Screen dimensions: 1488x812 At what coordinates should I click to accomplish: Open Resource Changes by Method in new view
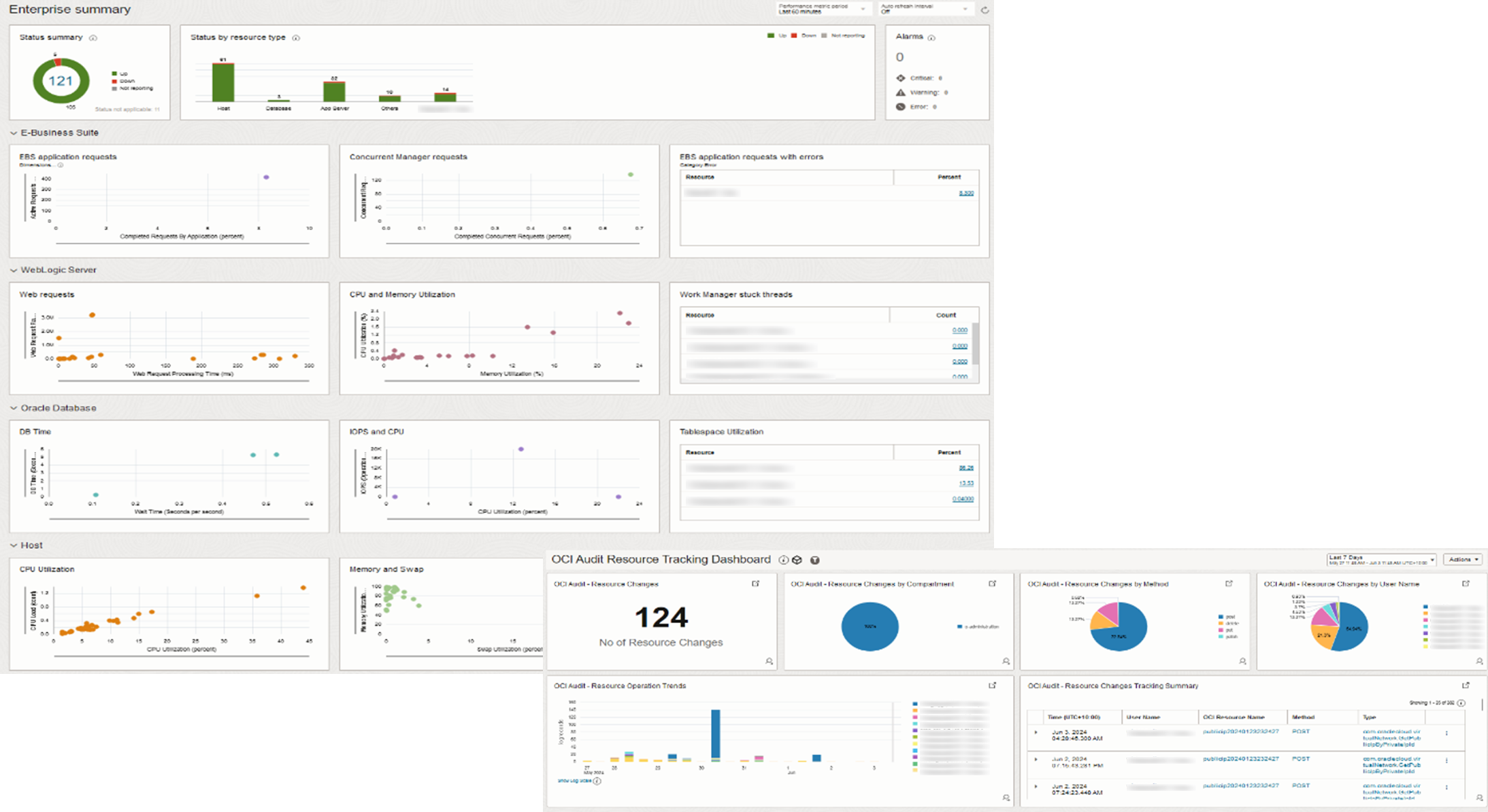pos(1229,583)
